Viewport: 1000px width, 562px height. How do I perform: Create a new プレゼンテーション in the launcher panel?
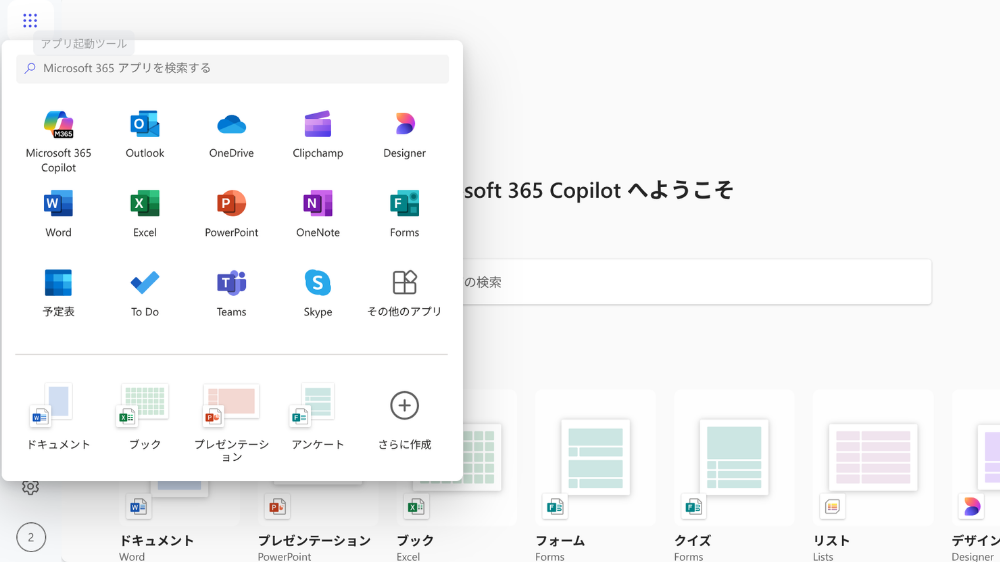tap(232, 422)
